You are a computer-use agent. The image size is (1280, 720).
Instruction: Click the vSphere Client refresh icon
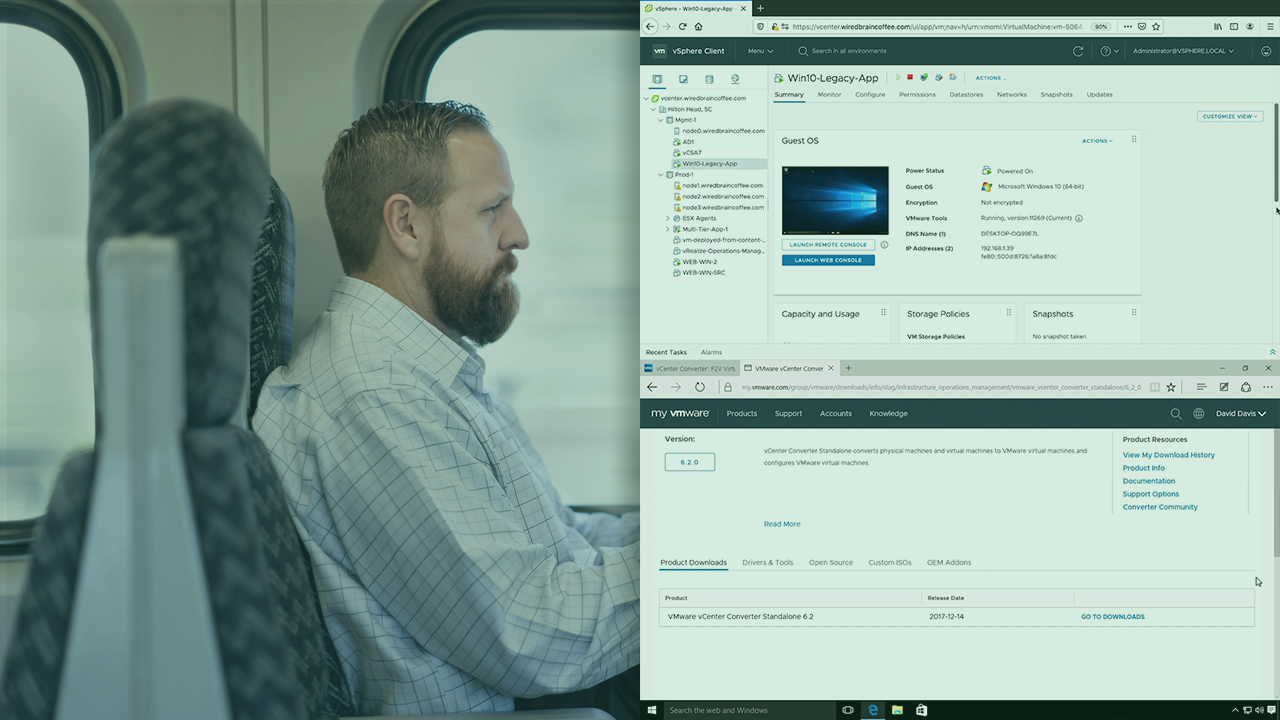[1078, 51]
